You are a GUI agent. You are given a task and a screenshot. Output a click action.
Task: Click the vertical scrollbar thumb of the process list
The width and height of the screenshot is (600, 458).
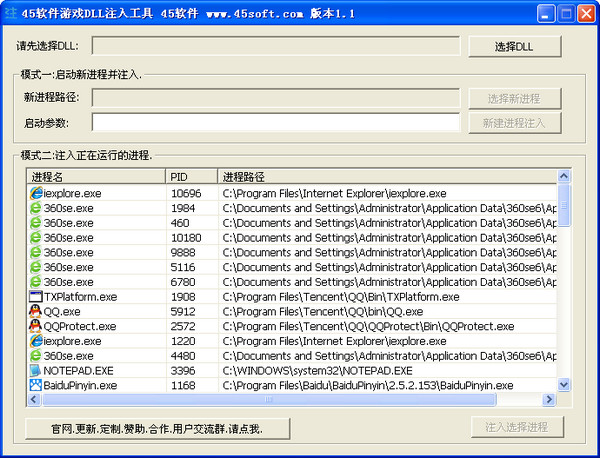(564, 205)
